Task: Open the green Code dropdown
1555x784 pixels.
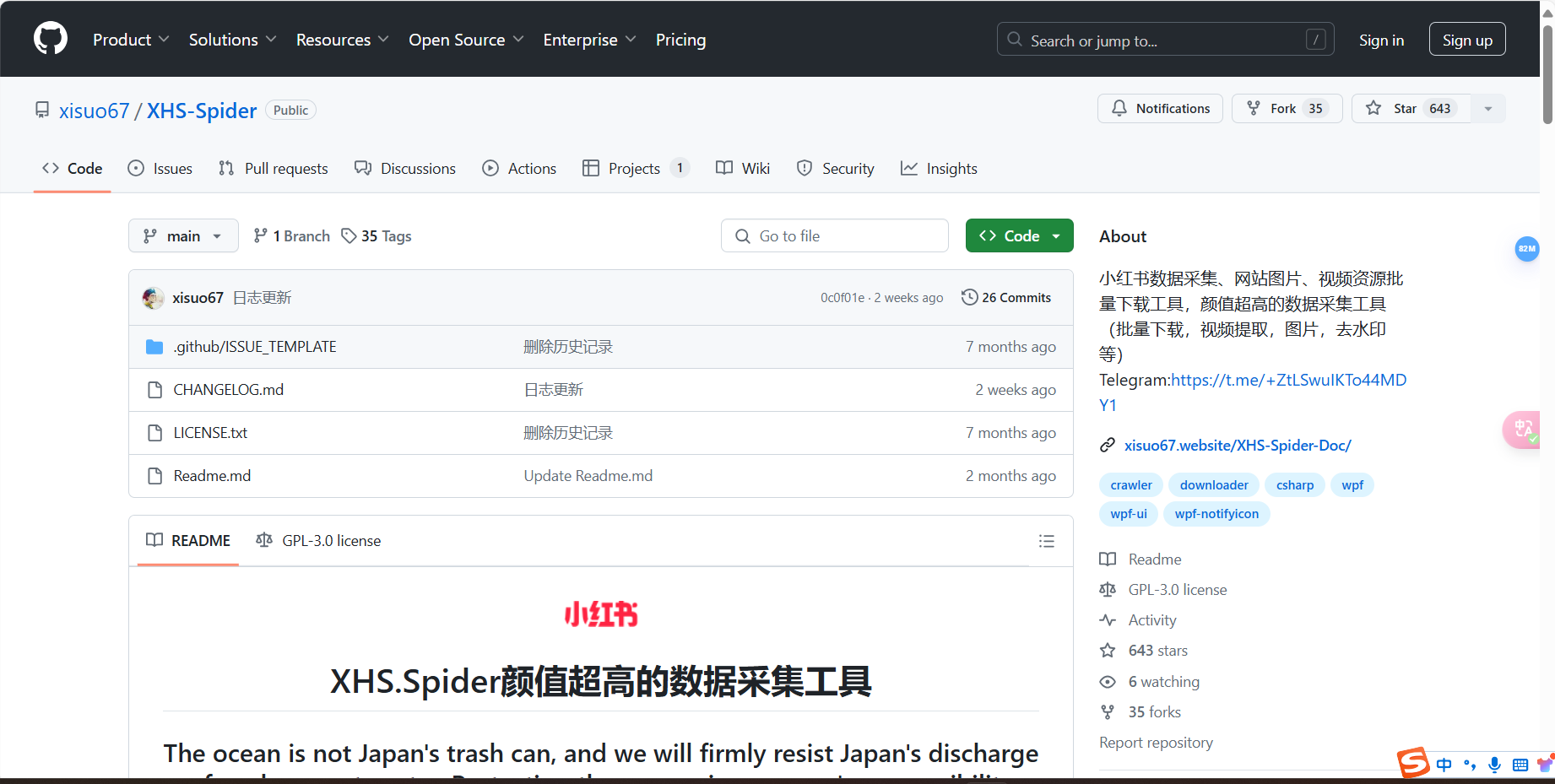Action: [1019, 235]
